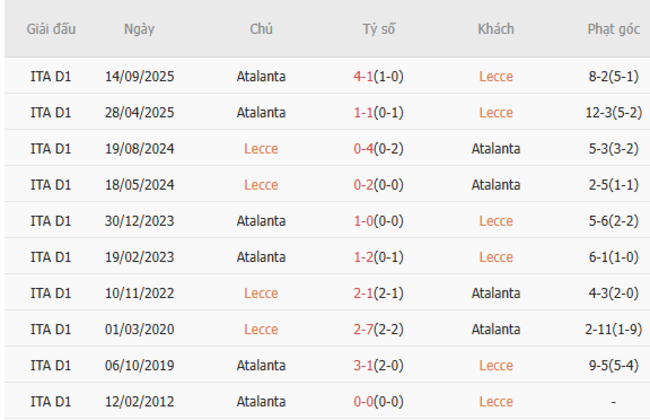Click the 2-11(1-9) corner stats cell

tap(614, 329)
